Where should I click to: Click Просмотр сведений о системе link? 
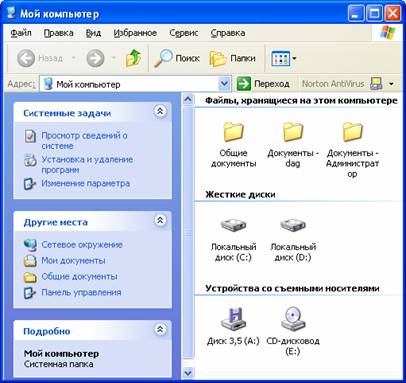(x=84, y=140)
